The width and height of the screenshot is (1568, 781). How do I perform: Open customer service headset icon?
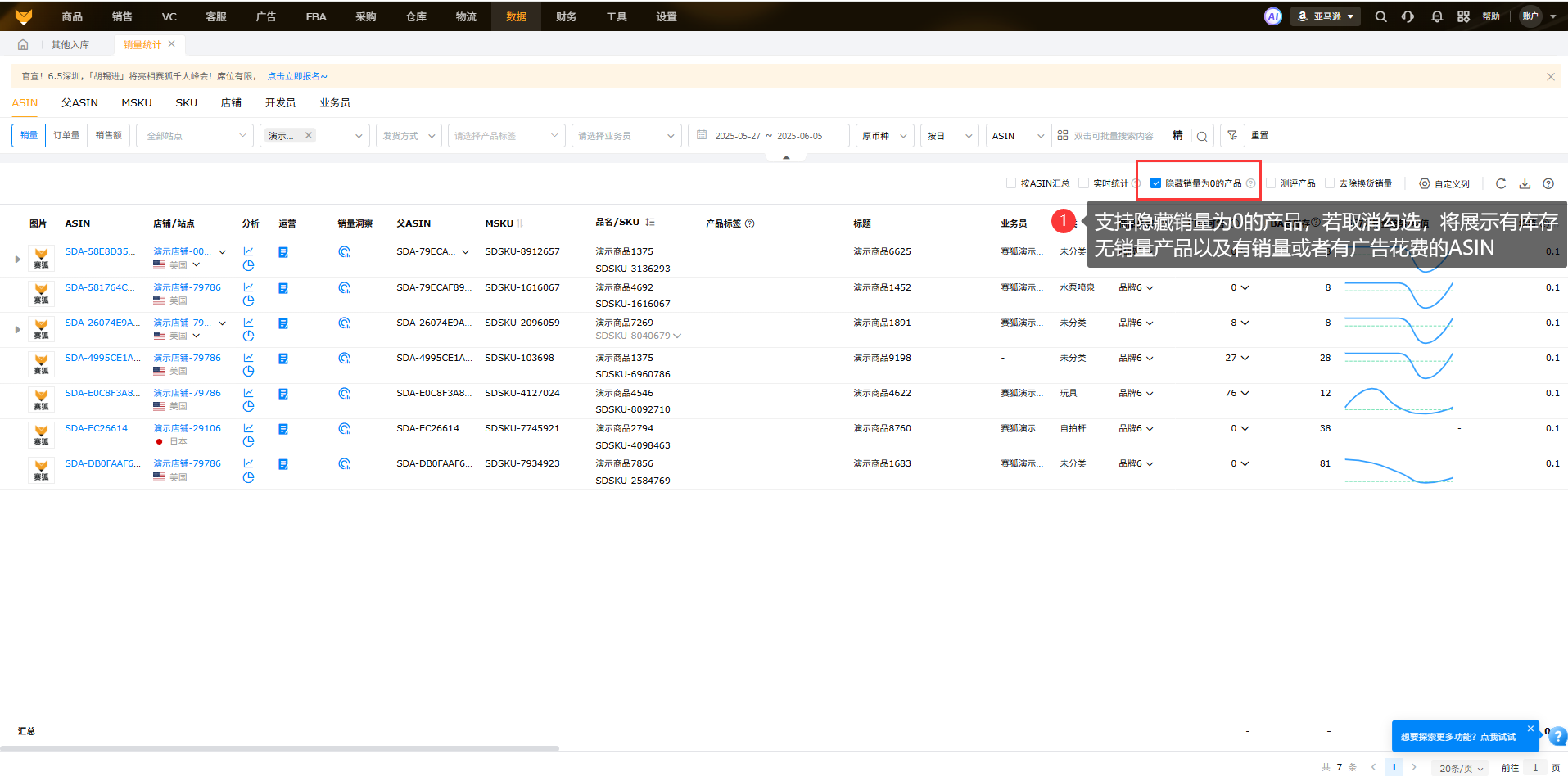tap(1408, 16)
